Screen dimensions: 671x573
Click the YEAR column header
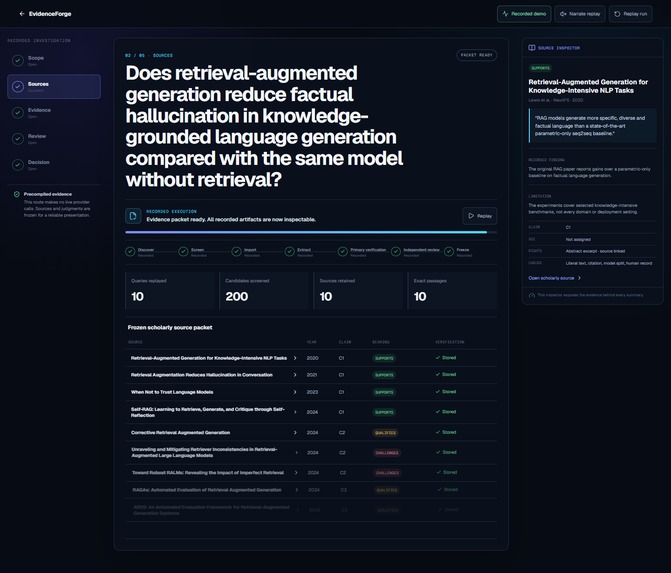point(312,342)
